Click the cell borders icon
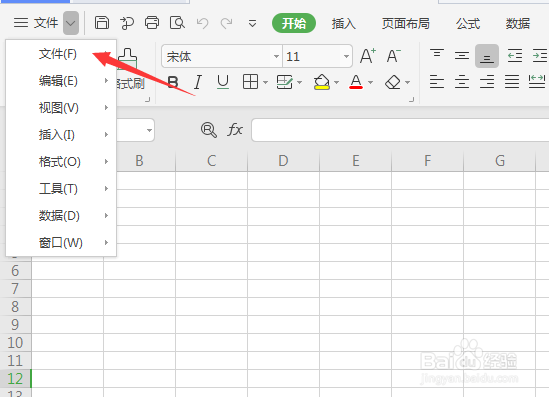Viewport: 549px width, 397px height. point(250,82)
